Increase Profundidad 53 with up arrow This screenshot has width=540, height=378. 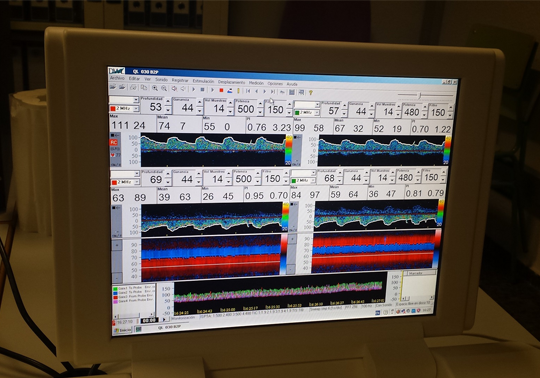click(x=168, y=102)
